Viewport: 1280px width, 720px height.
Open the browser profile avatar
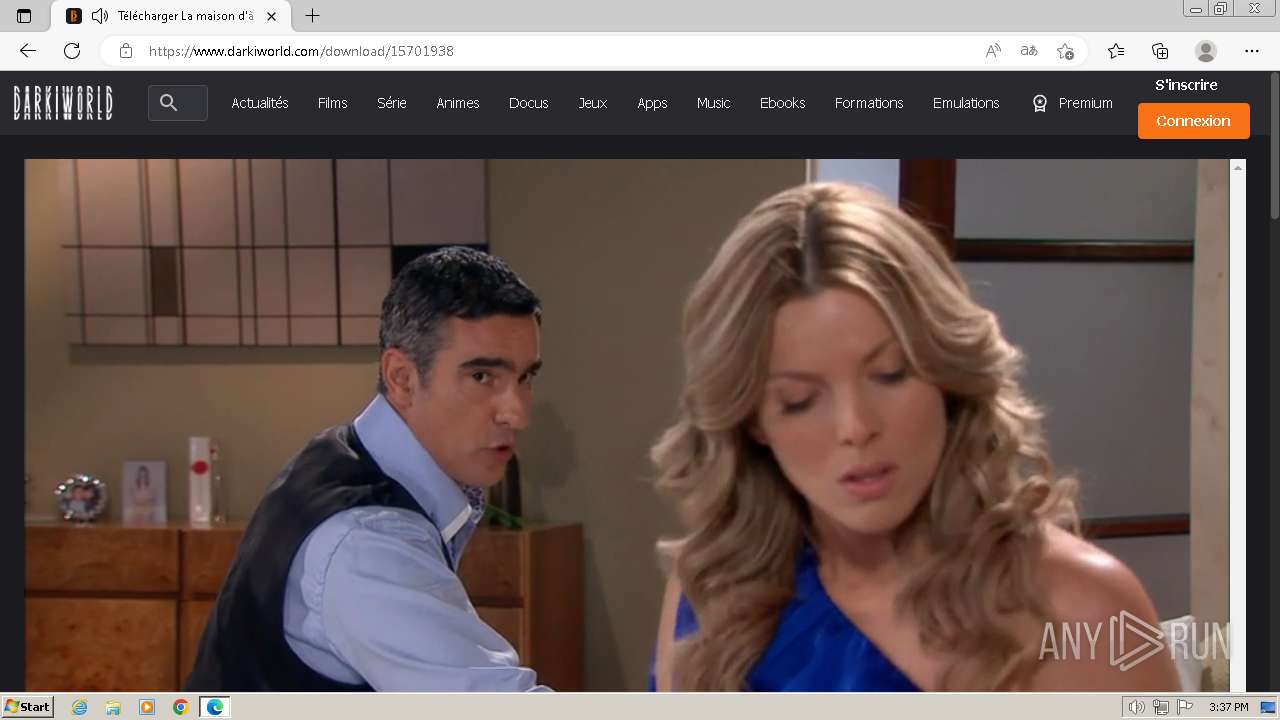1206,51
